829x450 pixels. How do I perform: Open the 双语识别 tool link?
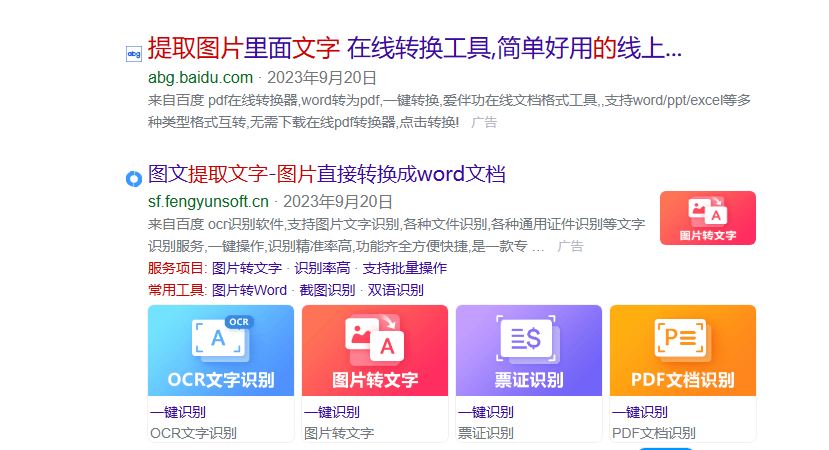395,290
